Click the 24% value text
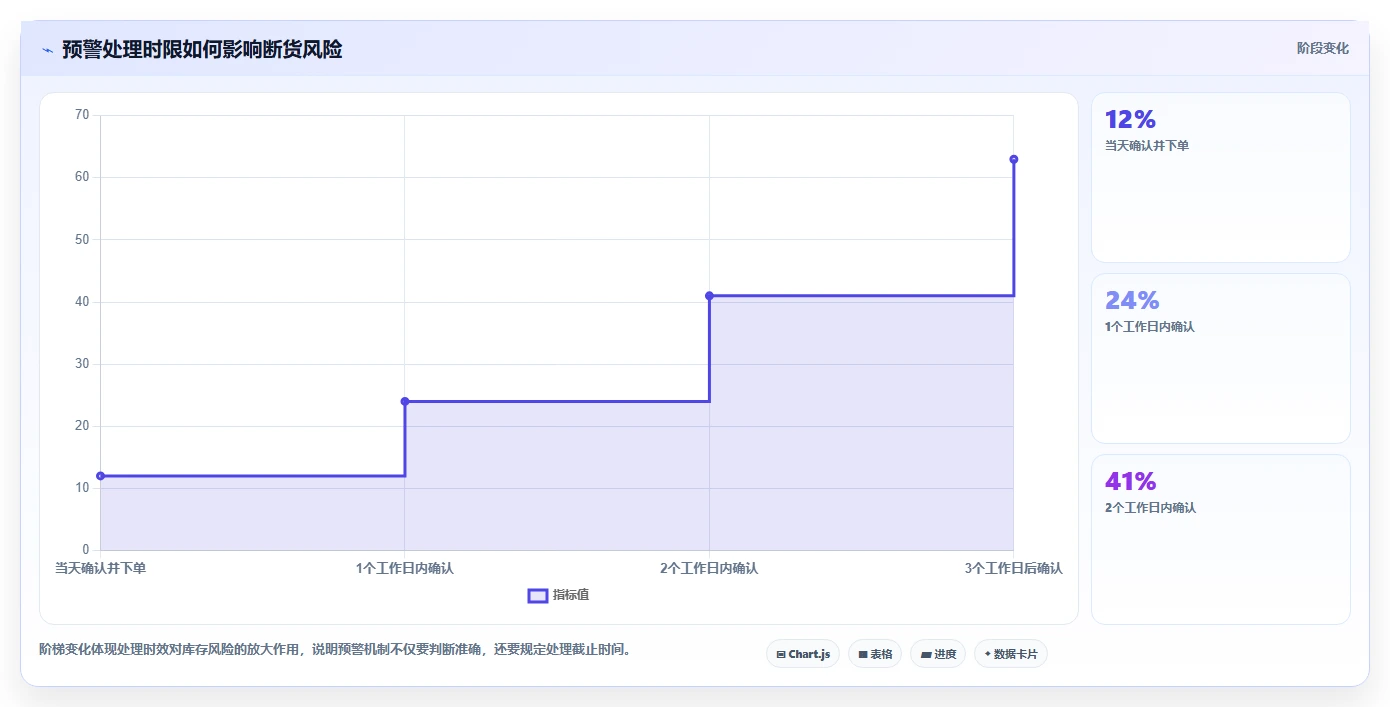Image resolution: width=1390 pixels, height=707 pixels. click(x=1132, y=301)
